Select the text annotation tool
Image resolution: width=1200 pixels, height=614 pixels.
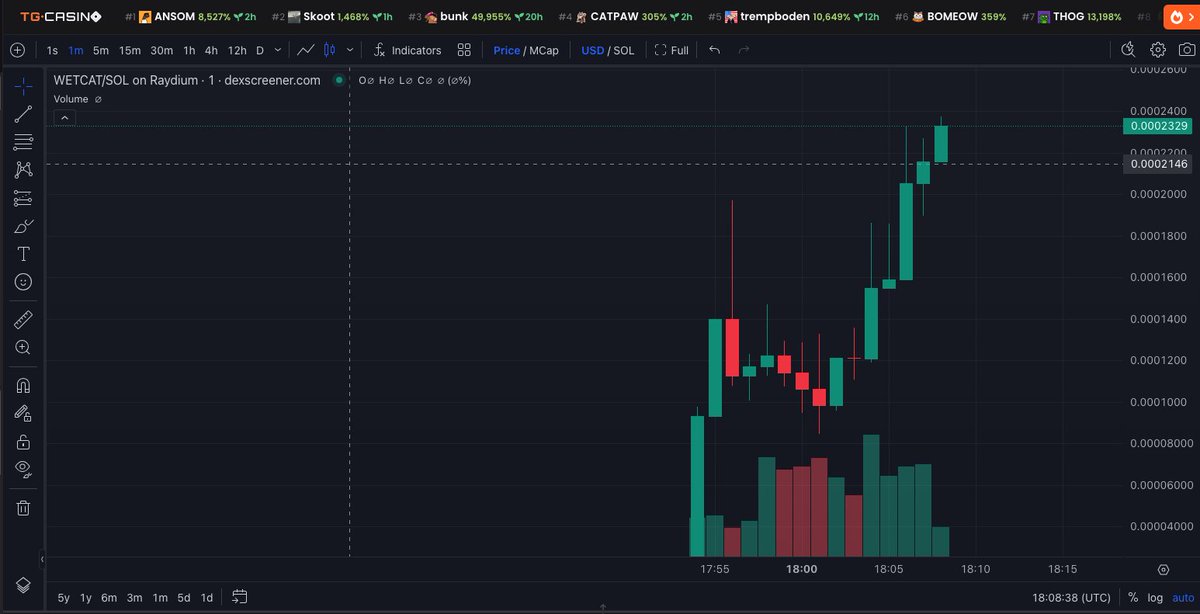point(23,254)
